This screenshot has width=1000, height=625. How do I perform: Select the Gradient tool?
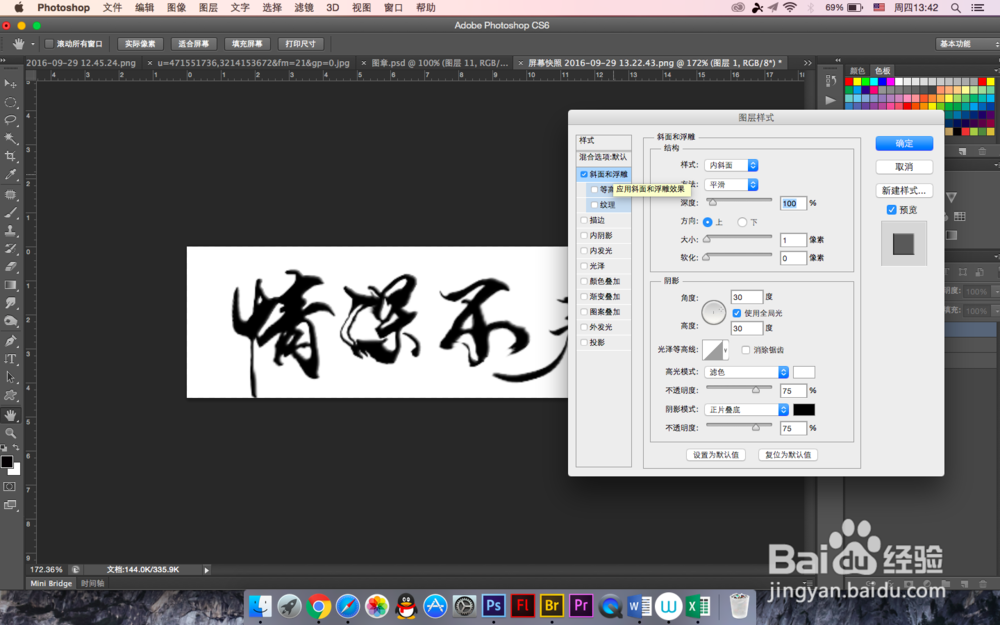[x=10, y=285]
